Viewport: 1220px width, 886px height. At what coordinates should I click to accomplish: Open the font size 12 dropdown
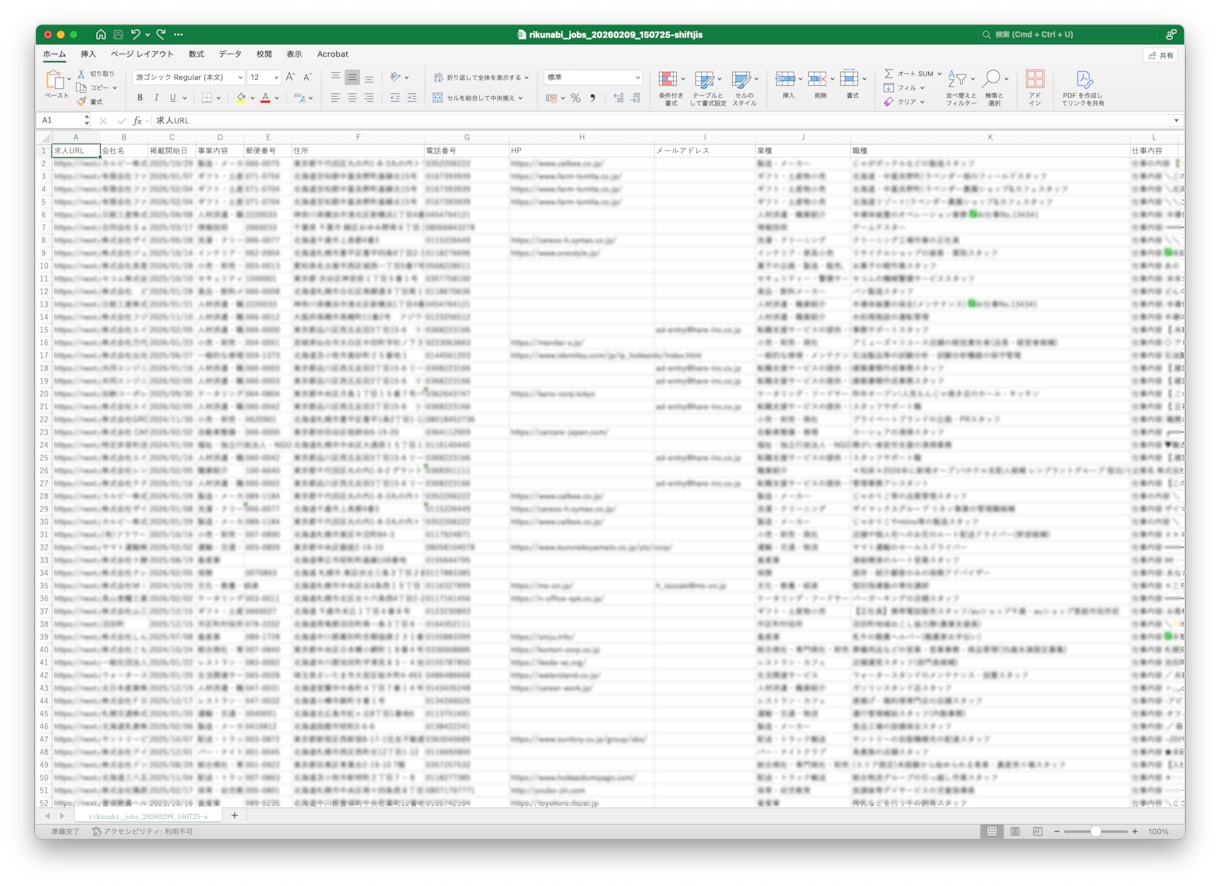[264, 77]
